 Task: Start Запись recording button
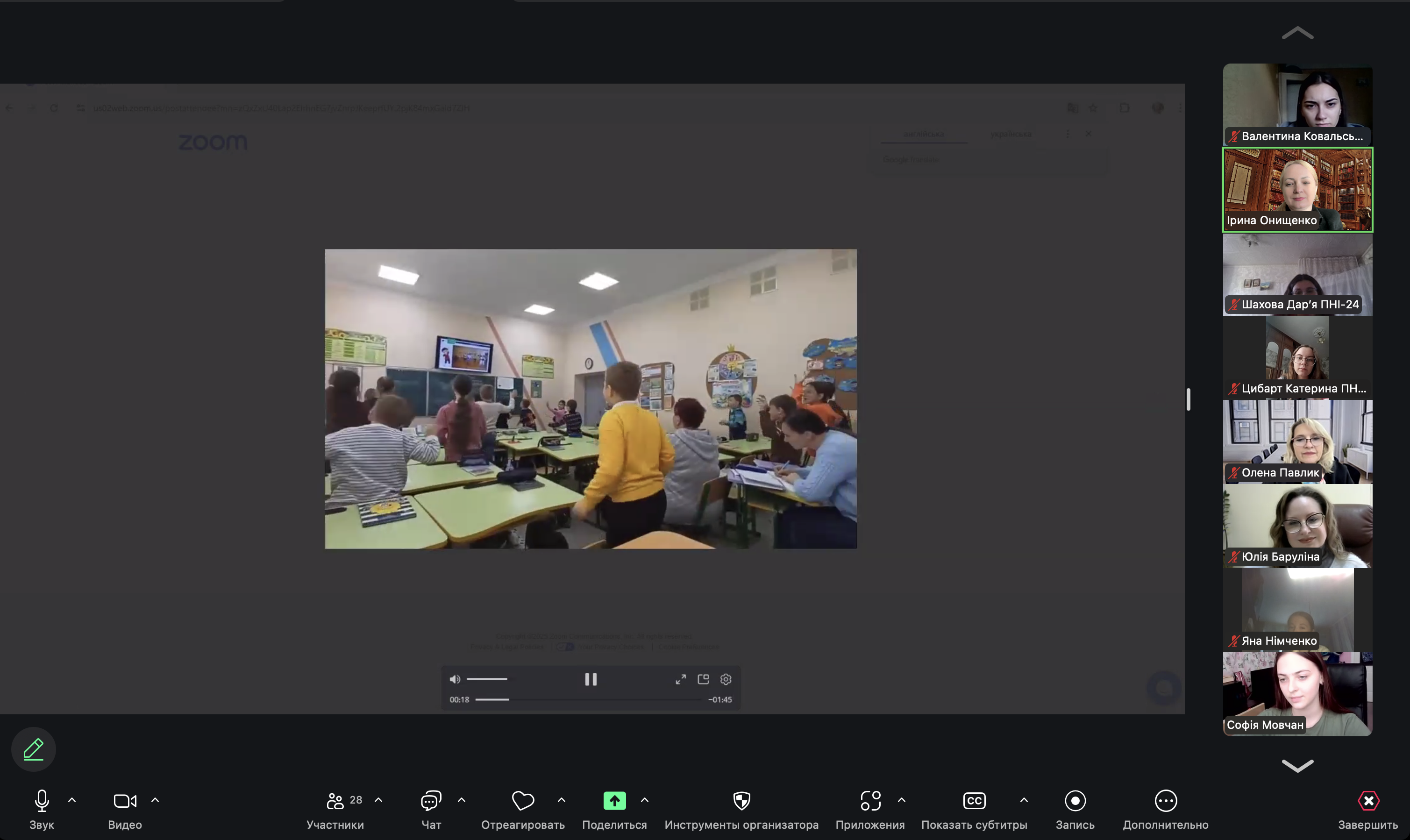tap(1075, 801)
